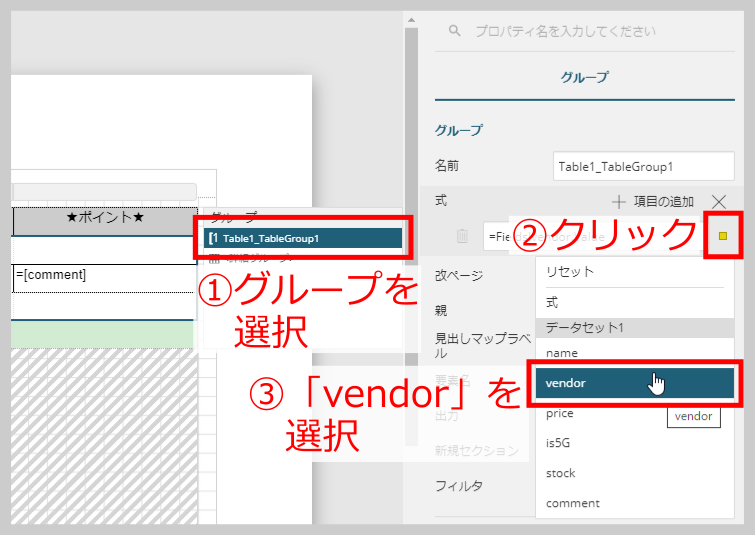Click the search magnifier icon in properties panel
Image resolution: width=755 pixels, height=535 pixels.
coord(454,31)
